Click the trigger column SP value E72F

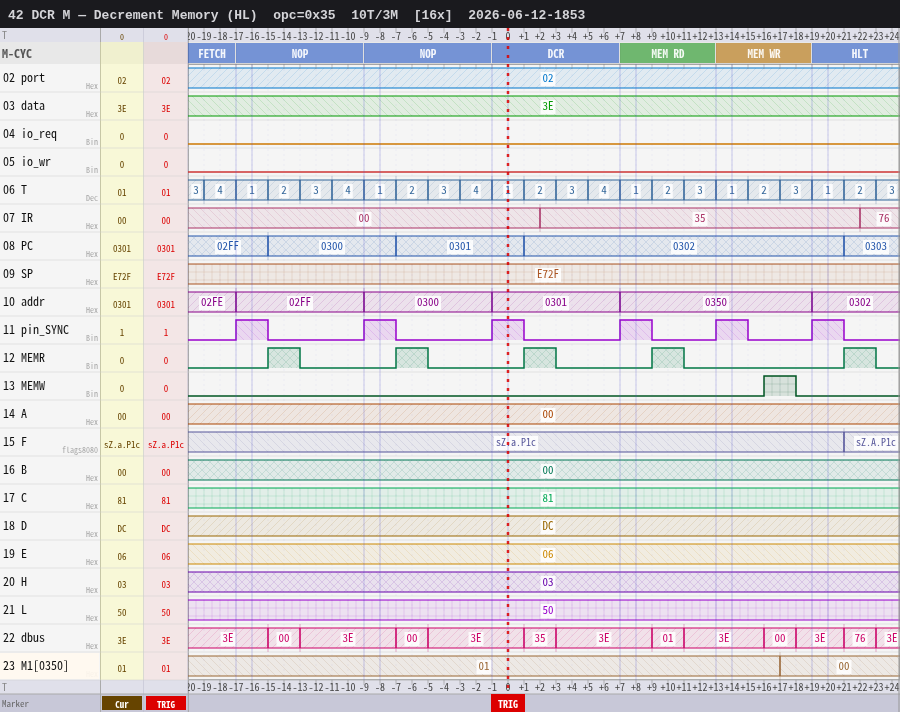click(166, 277)
